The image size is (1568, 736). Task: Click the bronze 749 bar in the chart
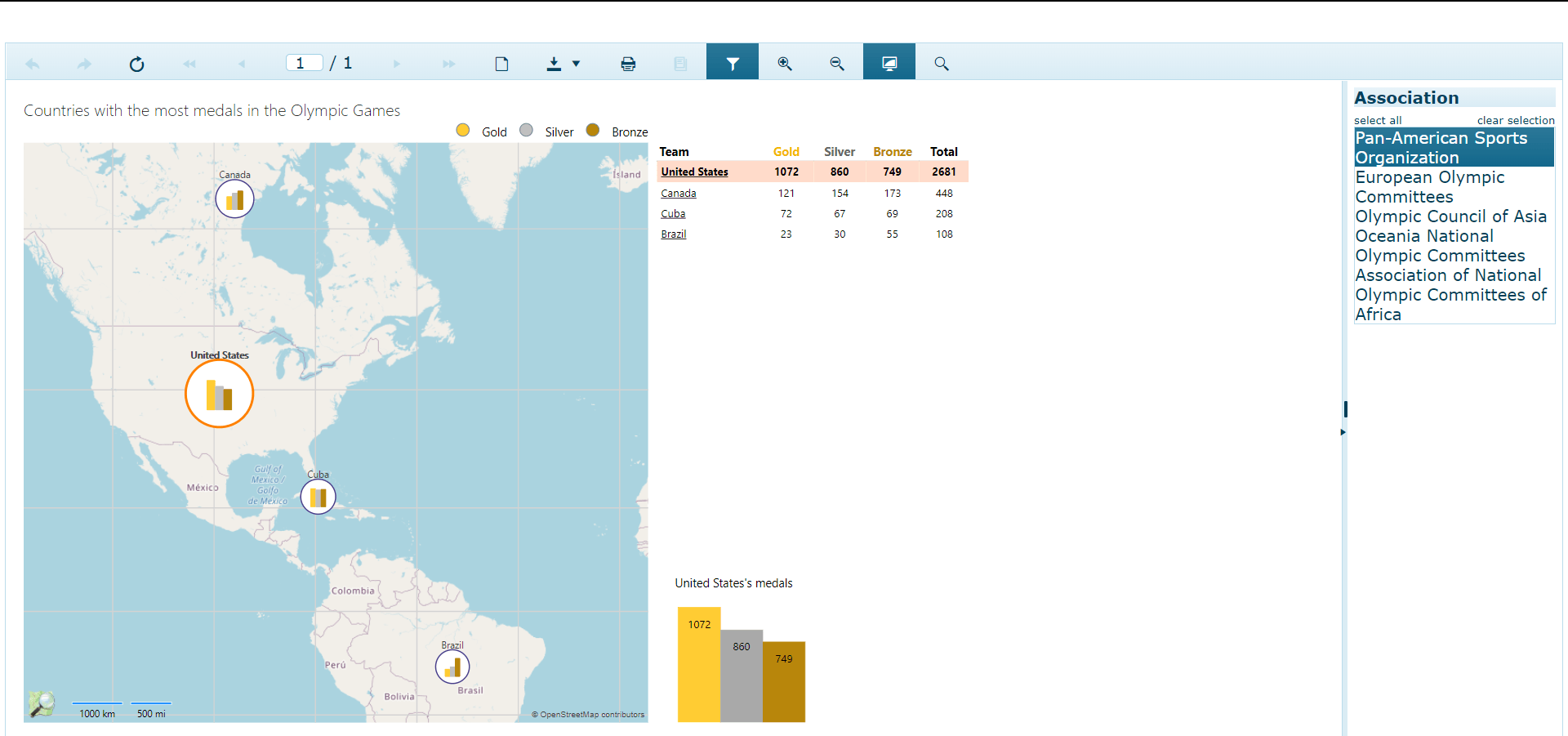[x=784, y=682]
